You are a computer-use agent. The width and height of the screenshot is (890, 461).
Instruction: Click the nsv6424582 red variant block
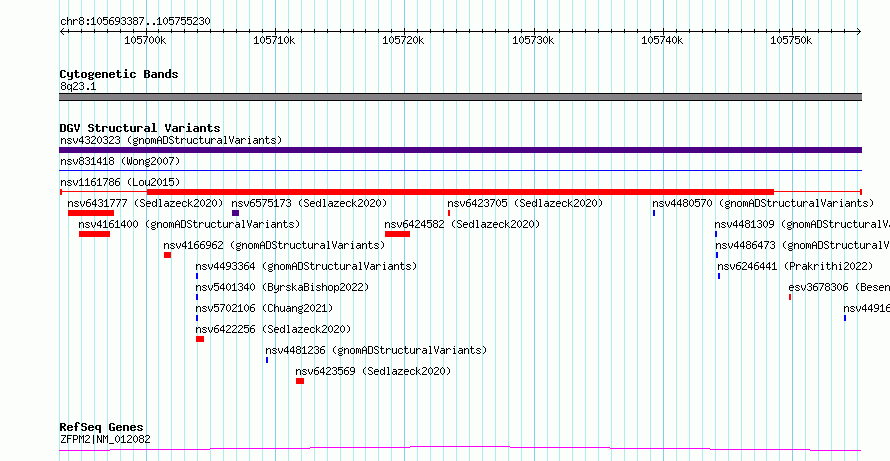click(397, 234)
